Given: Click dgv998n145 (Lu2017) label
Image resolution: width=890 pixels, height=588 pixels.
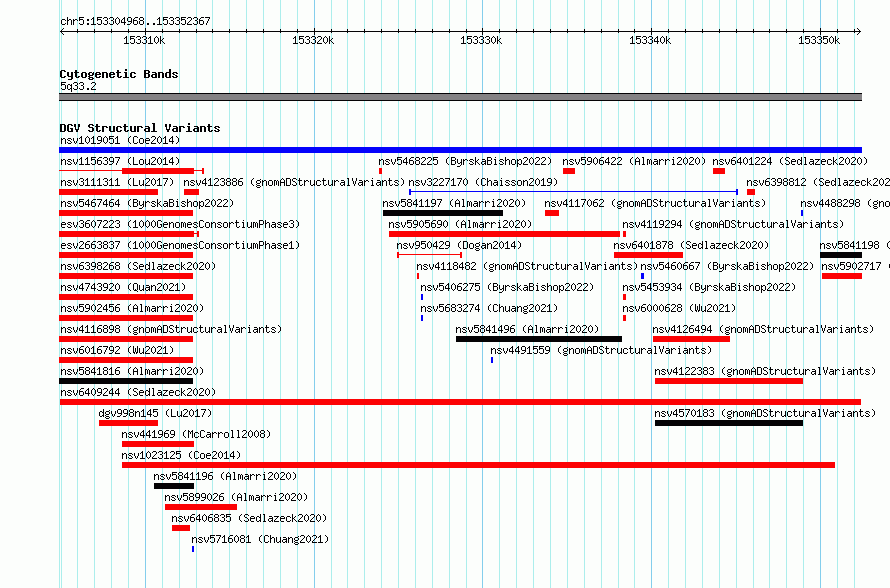Looking at the screenshot, I should (155, 413).
